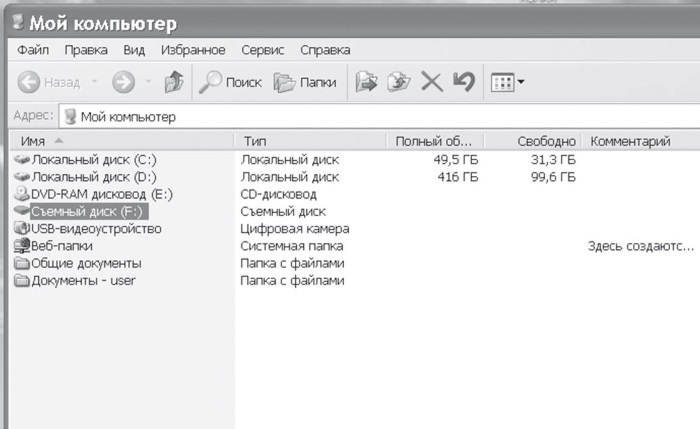Click the Delete X icon
Screen dimensions: 700x429
tap(432, 83)
